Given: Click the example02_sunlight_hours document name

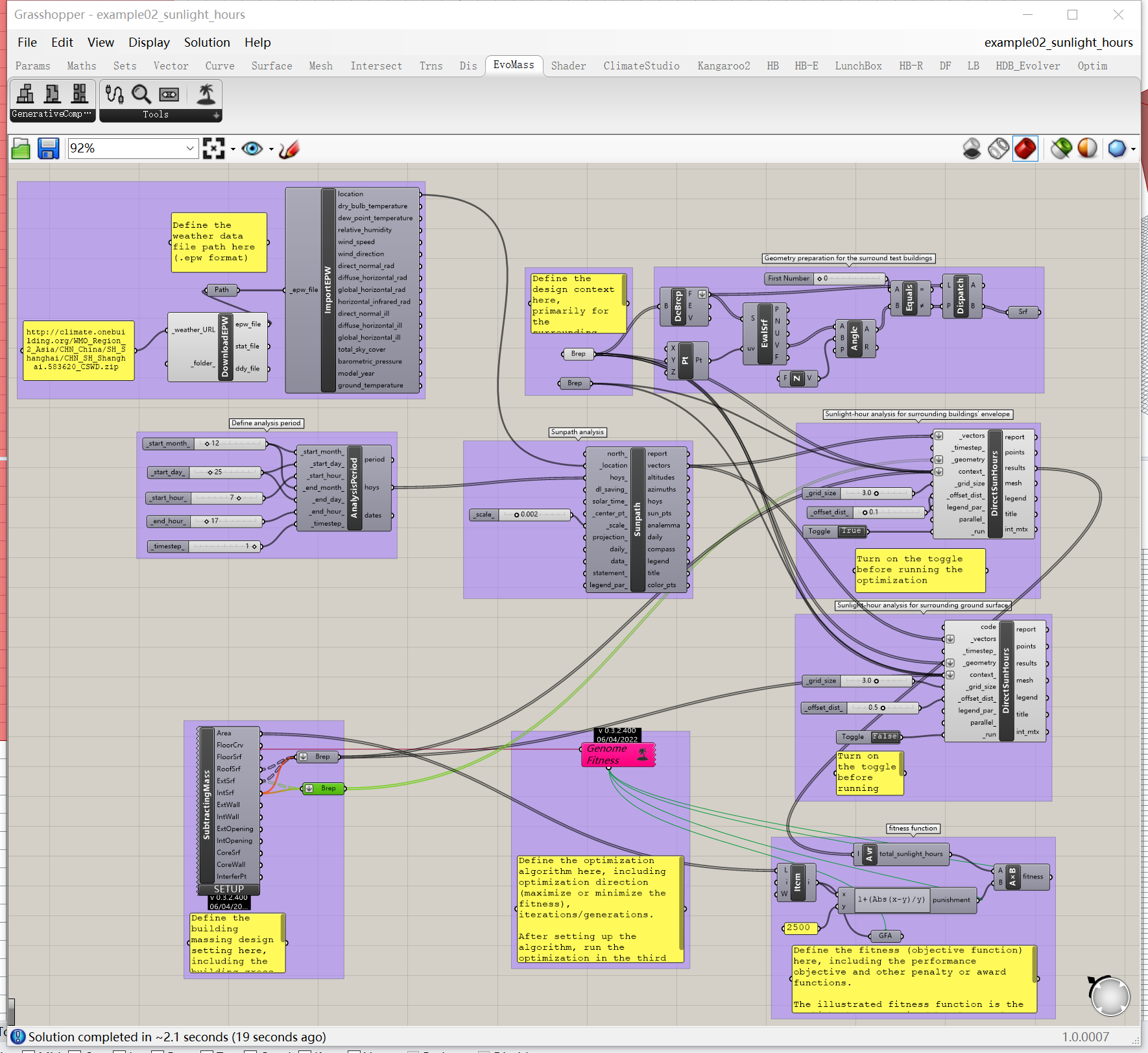Looking at the screenshot, I should coord(1058,42).
